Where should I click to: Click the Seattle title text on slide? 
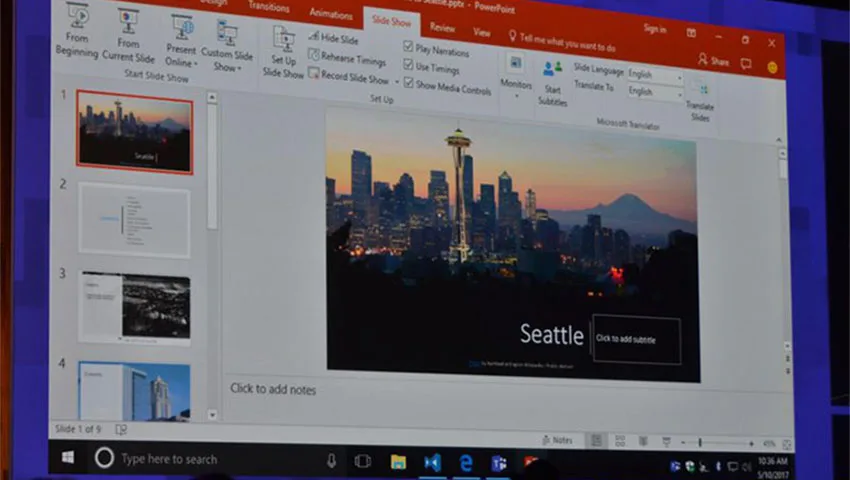click(551, 334)
